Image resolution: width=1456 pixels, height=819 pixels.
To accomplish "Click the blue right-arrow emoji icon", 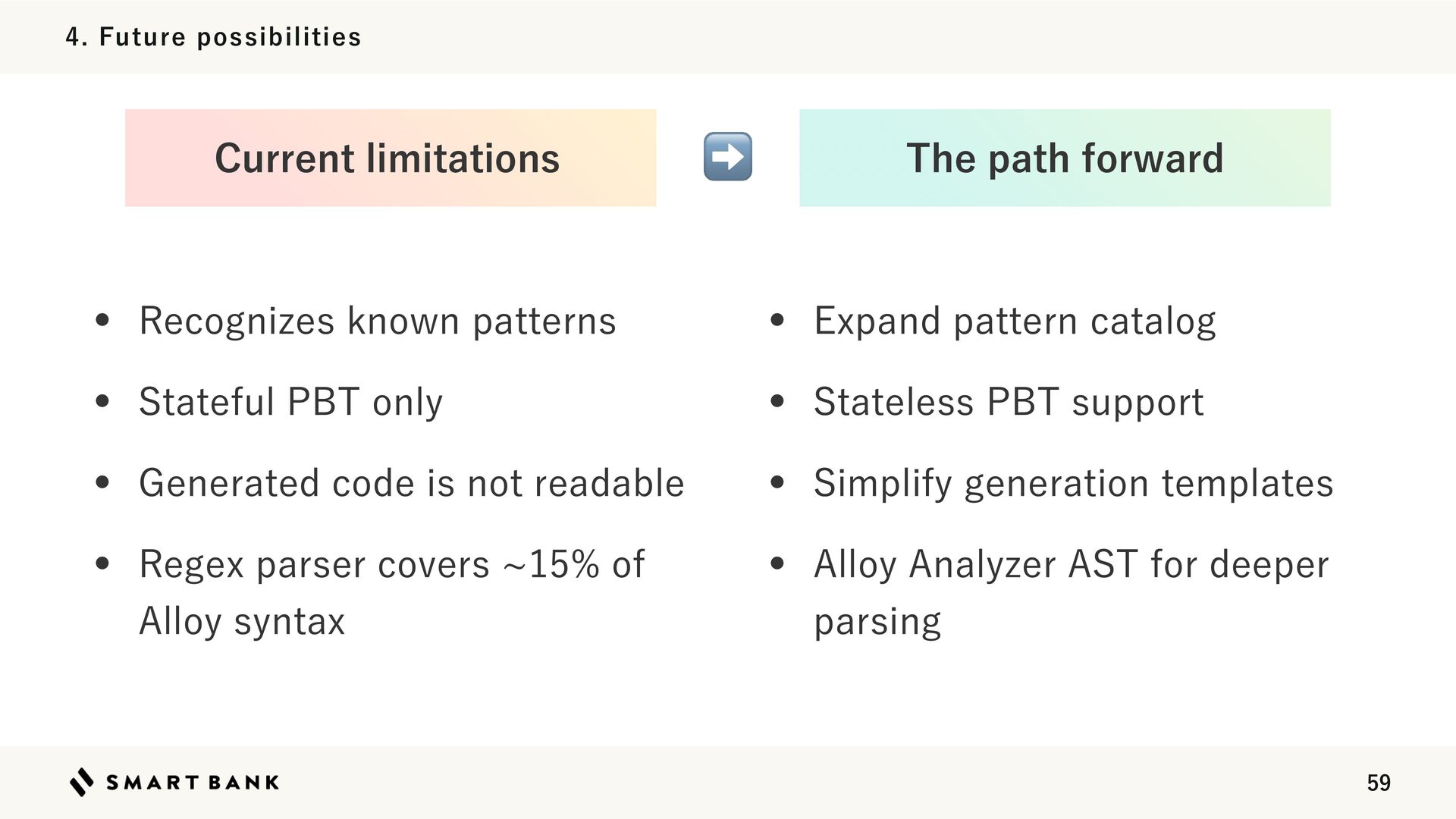I will (727, 157).
